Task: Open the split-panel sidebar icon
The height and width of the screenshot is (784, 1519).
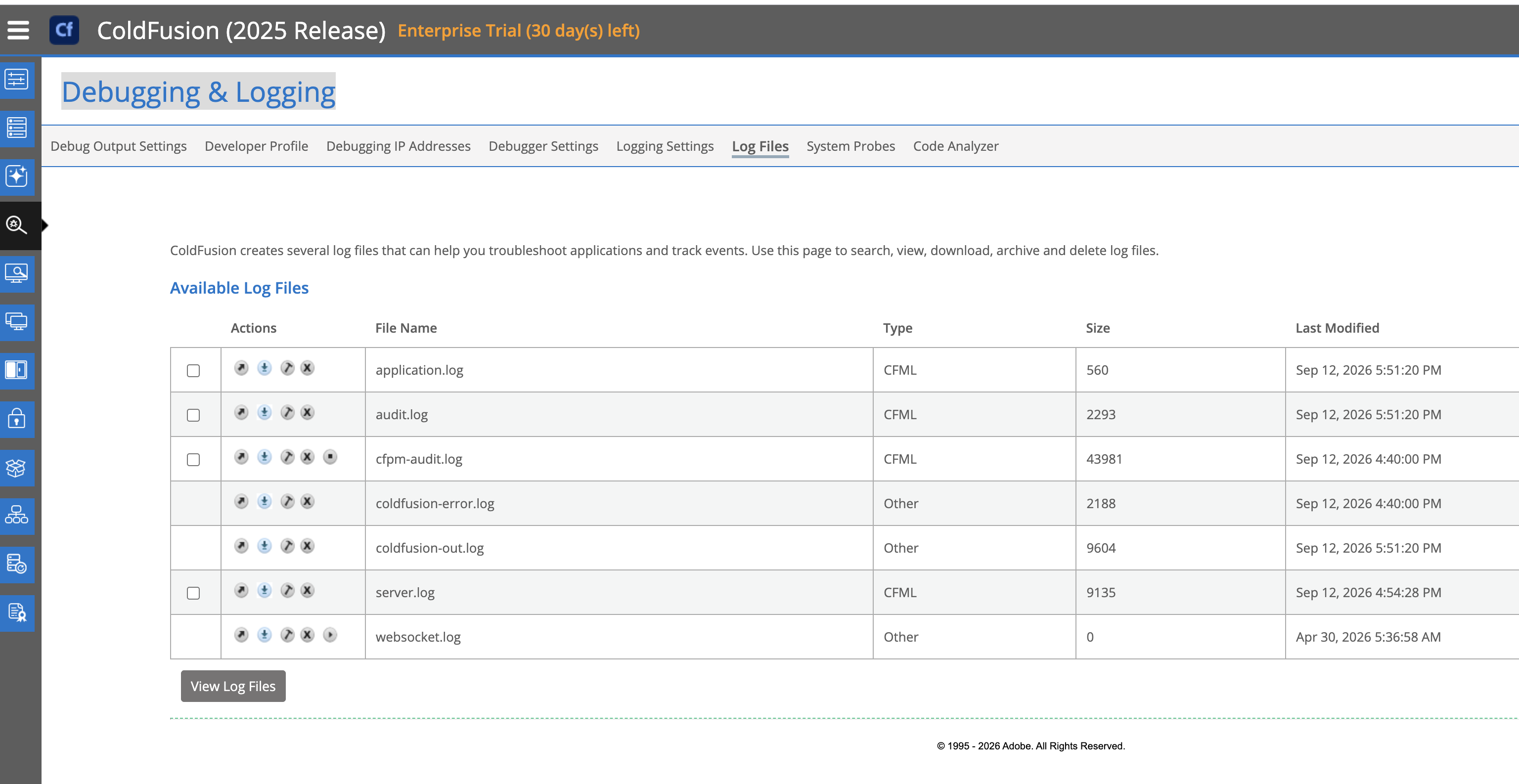Action: coord(16,370)
